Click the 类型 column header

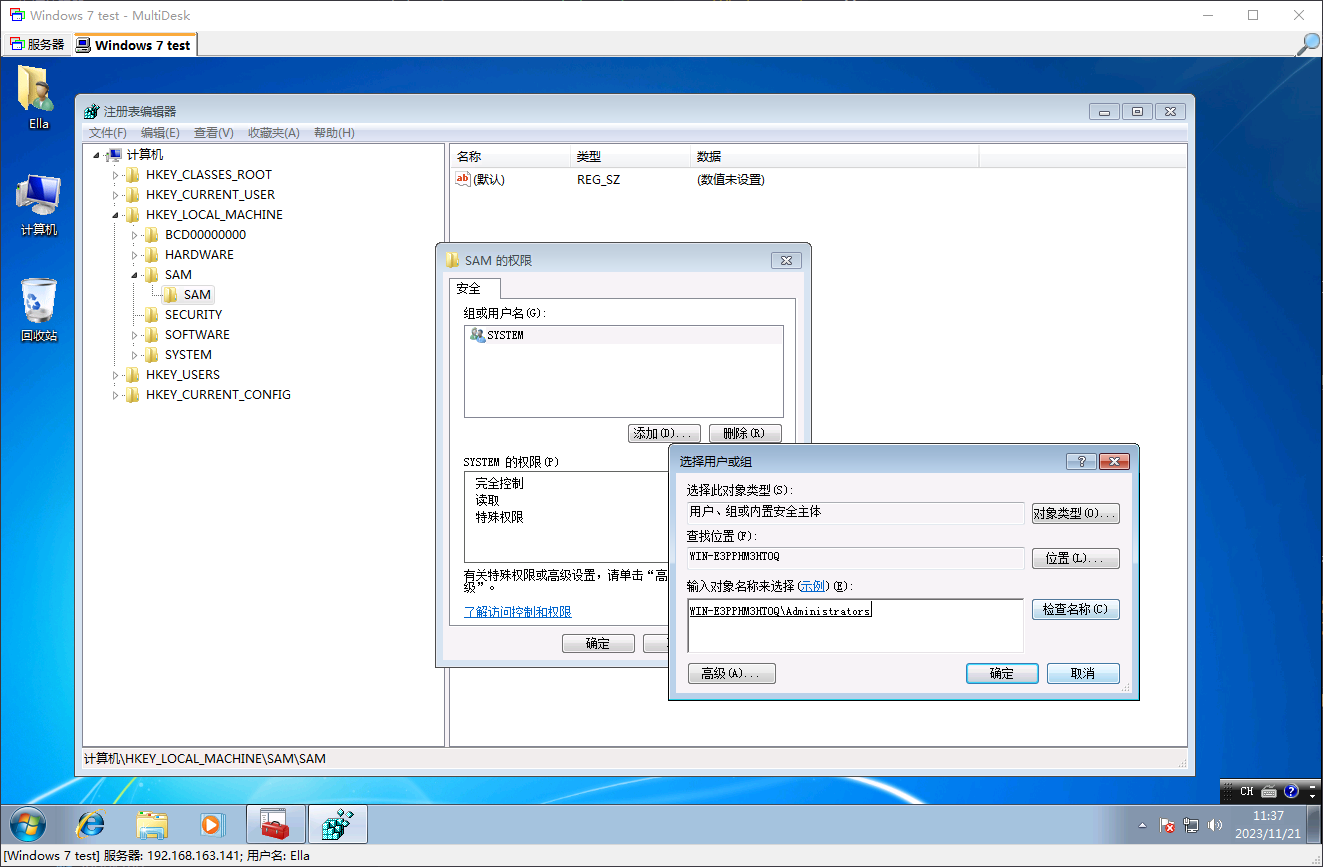tap(629, 157)
